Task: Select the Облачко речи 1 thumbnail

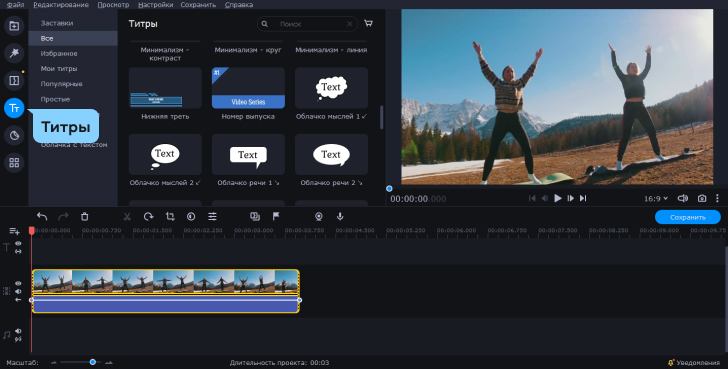Action: pyautogui.click(x=248, y=155)
